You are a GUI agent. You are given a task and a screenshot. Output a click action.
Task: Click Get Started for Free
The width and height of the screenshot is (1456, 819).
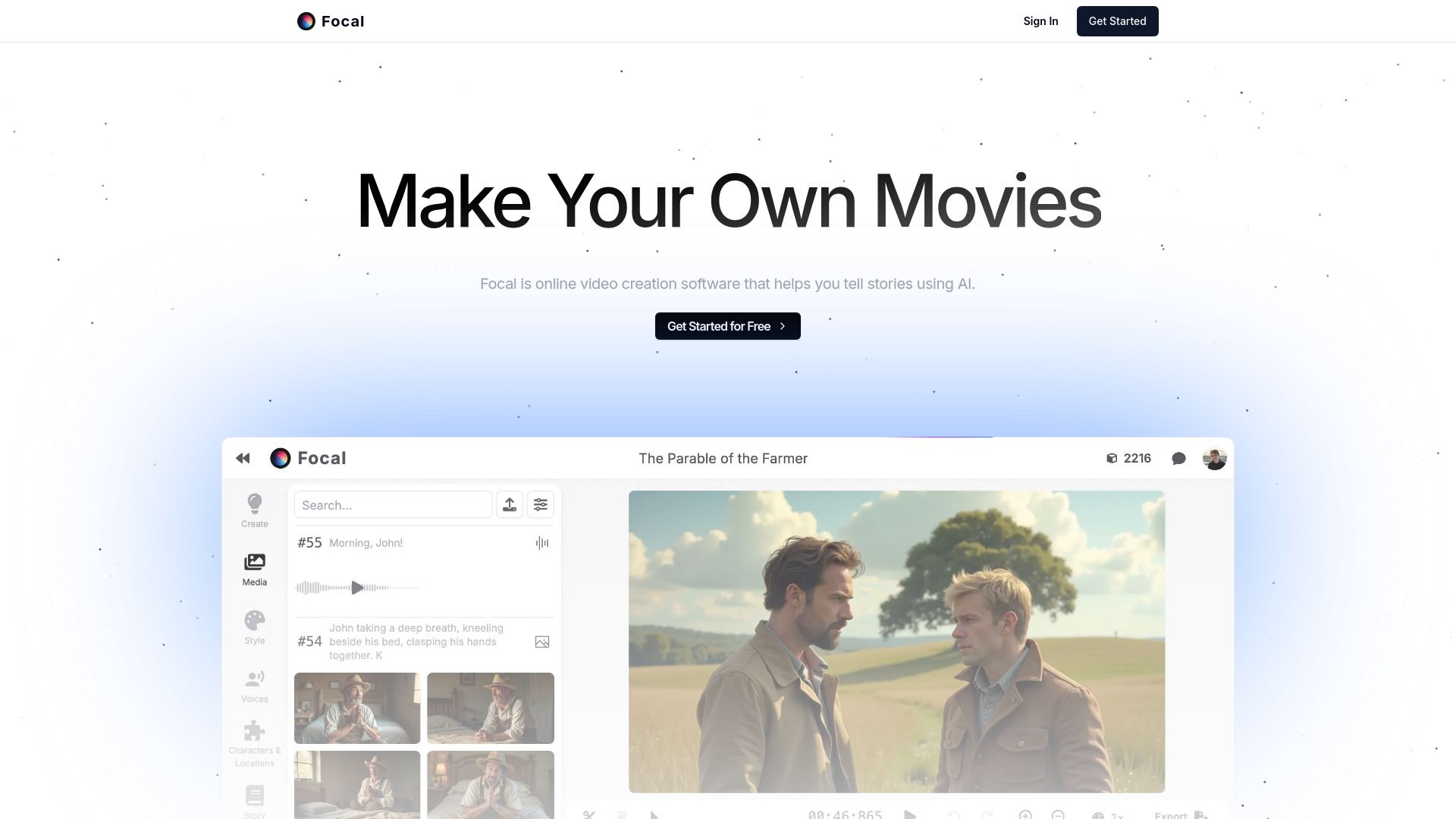727,326
